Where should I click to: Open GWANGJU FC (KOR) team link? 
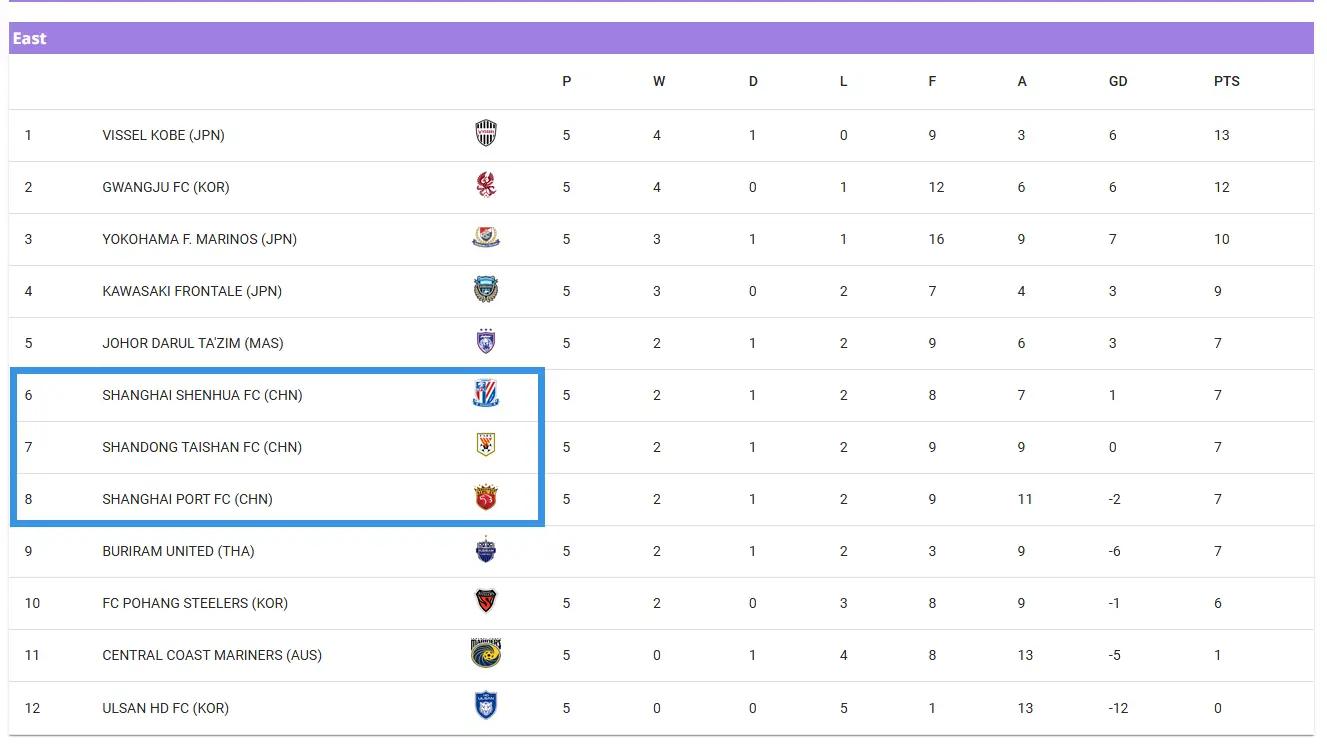click(x=166, y=187)
